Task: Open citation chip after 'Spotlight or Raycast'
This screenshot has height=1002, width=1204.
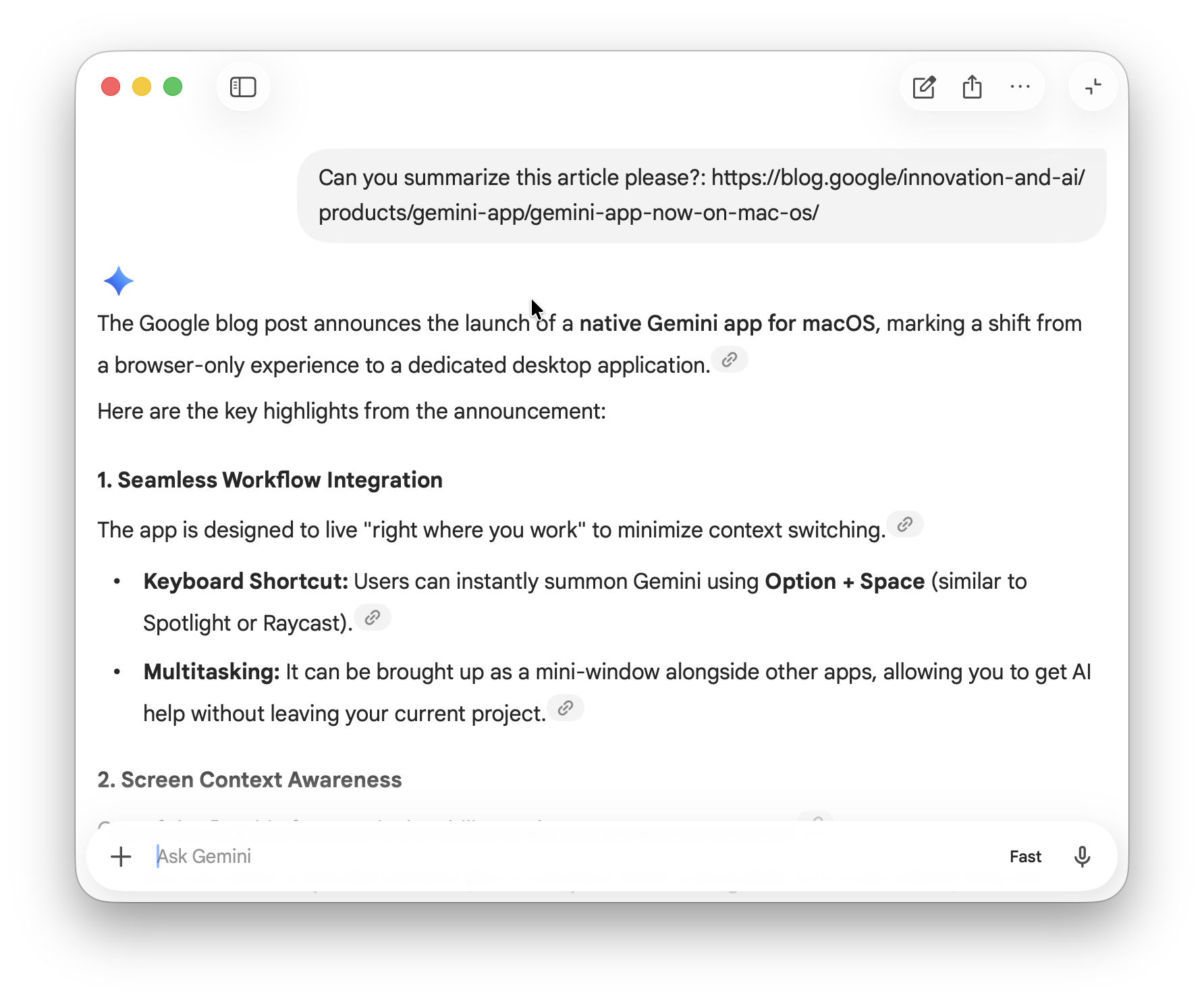Action: click(373, 618)
